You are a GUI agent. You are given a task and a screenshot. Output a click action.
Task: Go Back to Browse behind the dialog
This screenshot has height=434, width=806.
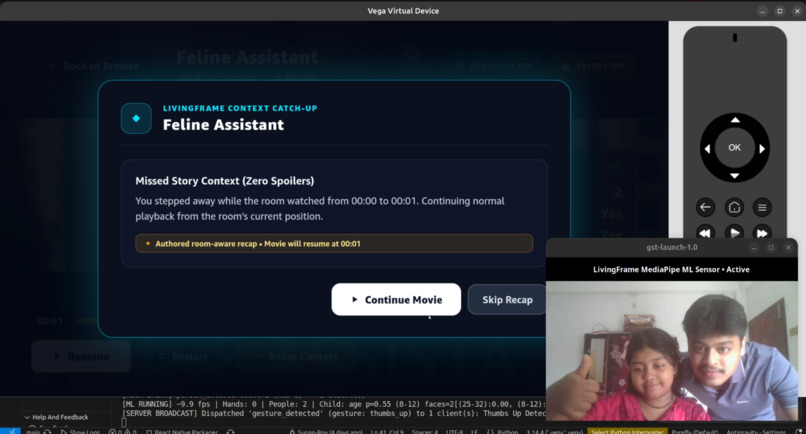[95, 66]
